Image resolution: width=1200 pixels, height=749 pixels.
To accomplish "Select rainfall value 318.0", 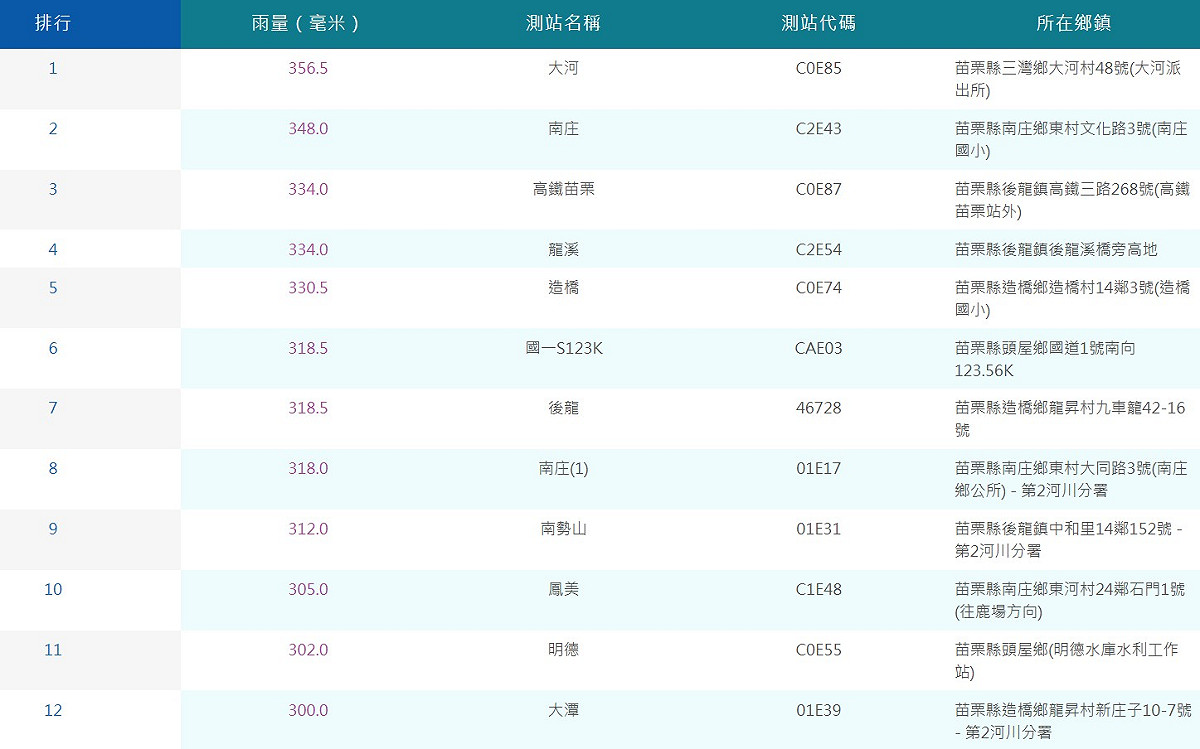I will 308,469.
